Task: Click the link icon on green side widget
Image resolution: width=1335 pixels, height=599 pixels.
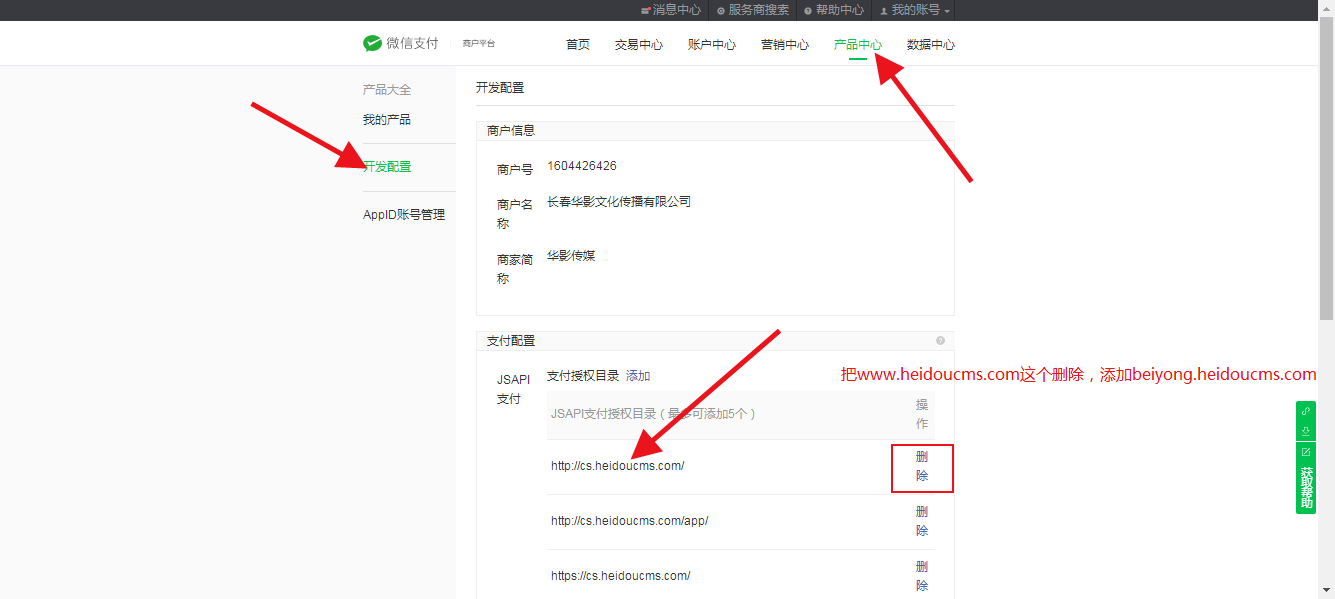Action: [x=1306, y=411]
